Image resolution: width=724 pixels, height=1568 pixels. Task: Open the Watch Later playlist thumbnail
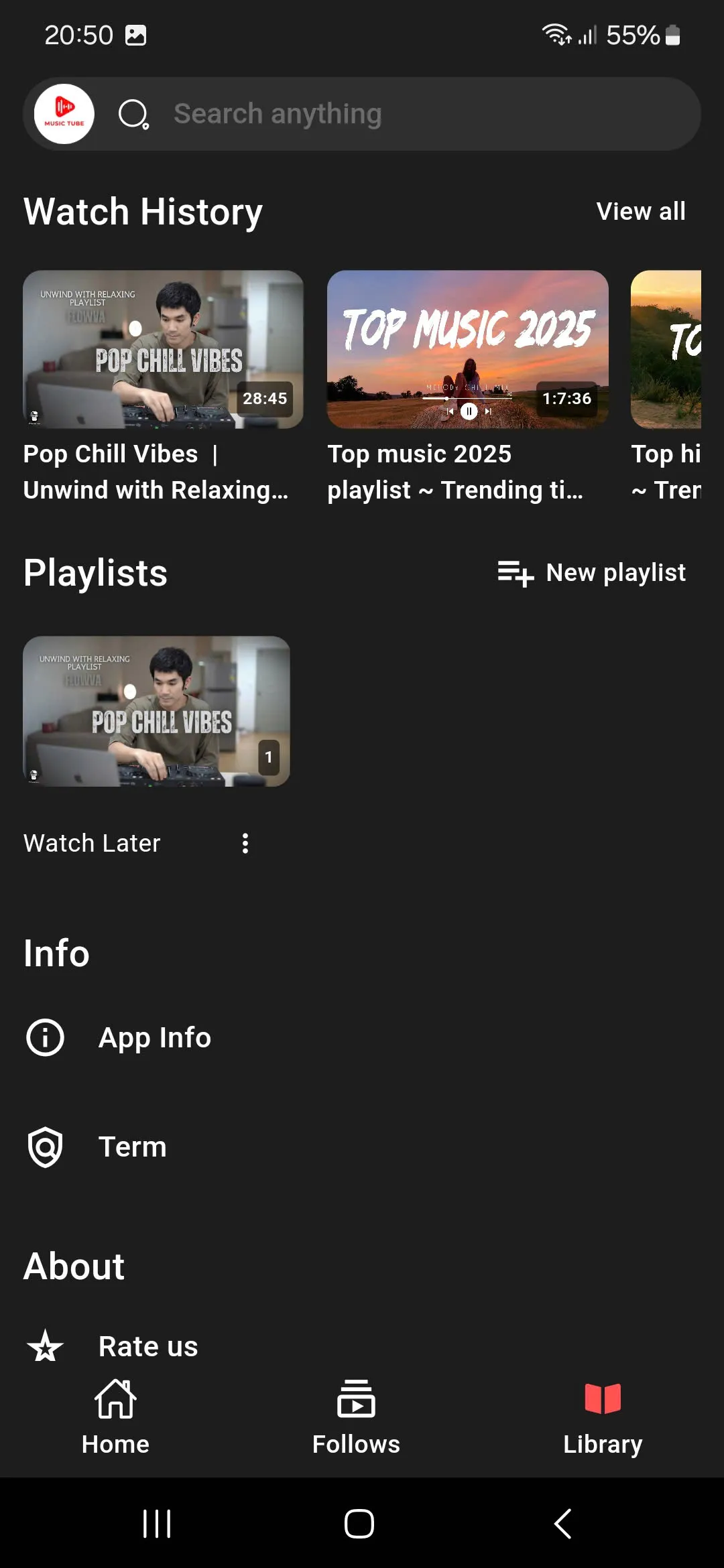(x=156, y=712)
